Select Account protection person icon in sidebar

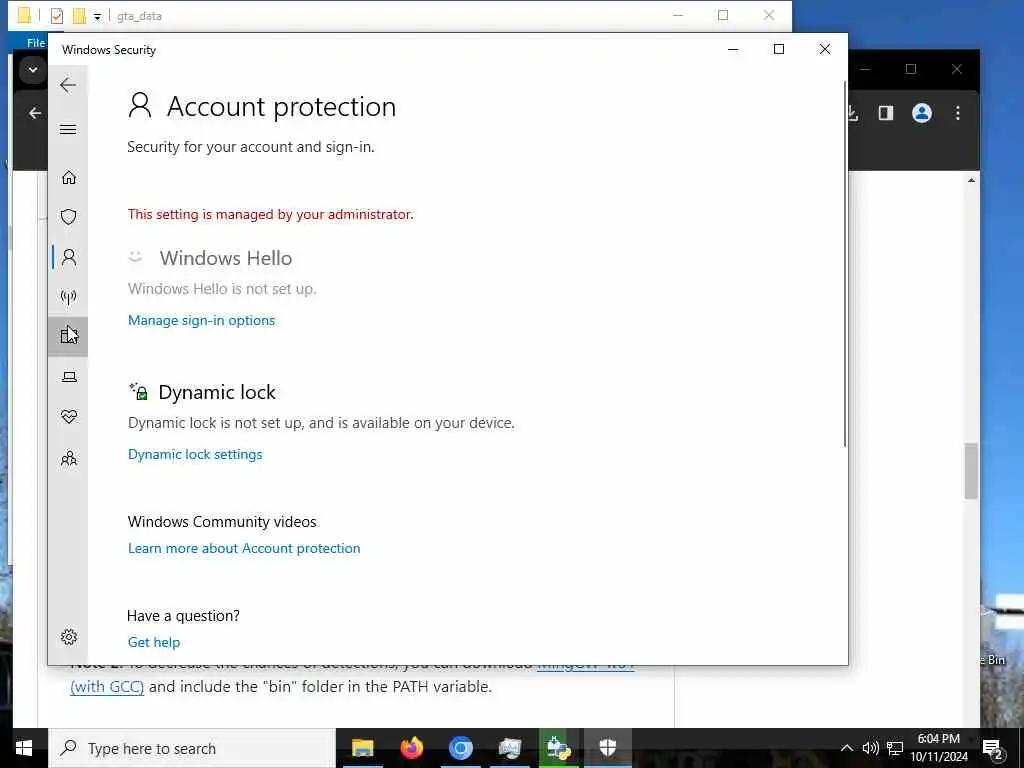pyautogui.click(x=69, y=257)
